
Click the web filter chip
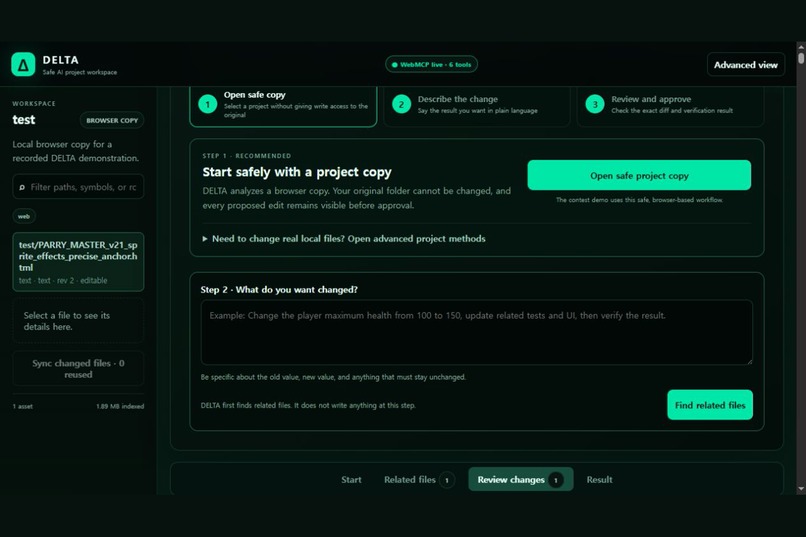[24, 216]
